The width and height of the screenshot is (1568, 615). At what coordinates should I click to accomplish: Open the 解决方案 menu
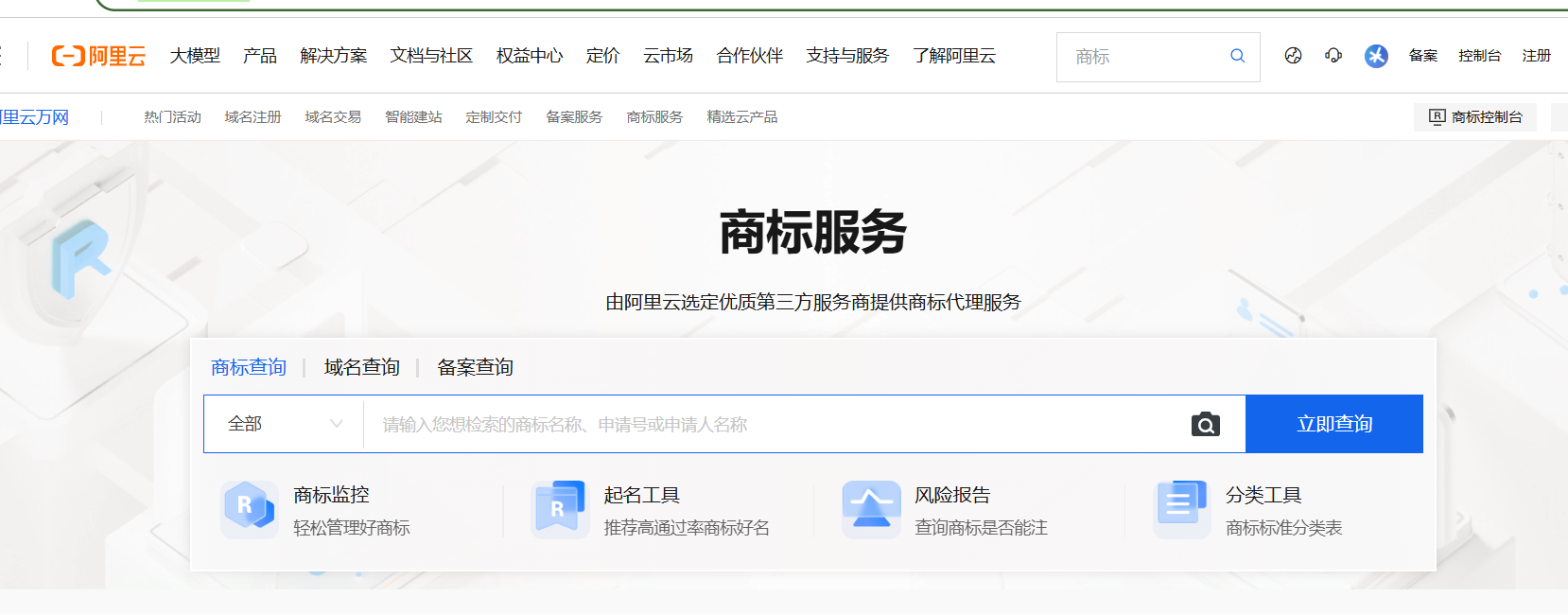point(333,56)
